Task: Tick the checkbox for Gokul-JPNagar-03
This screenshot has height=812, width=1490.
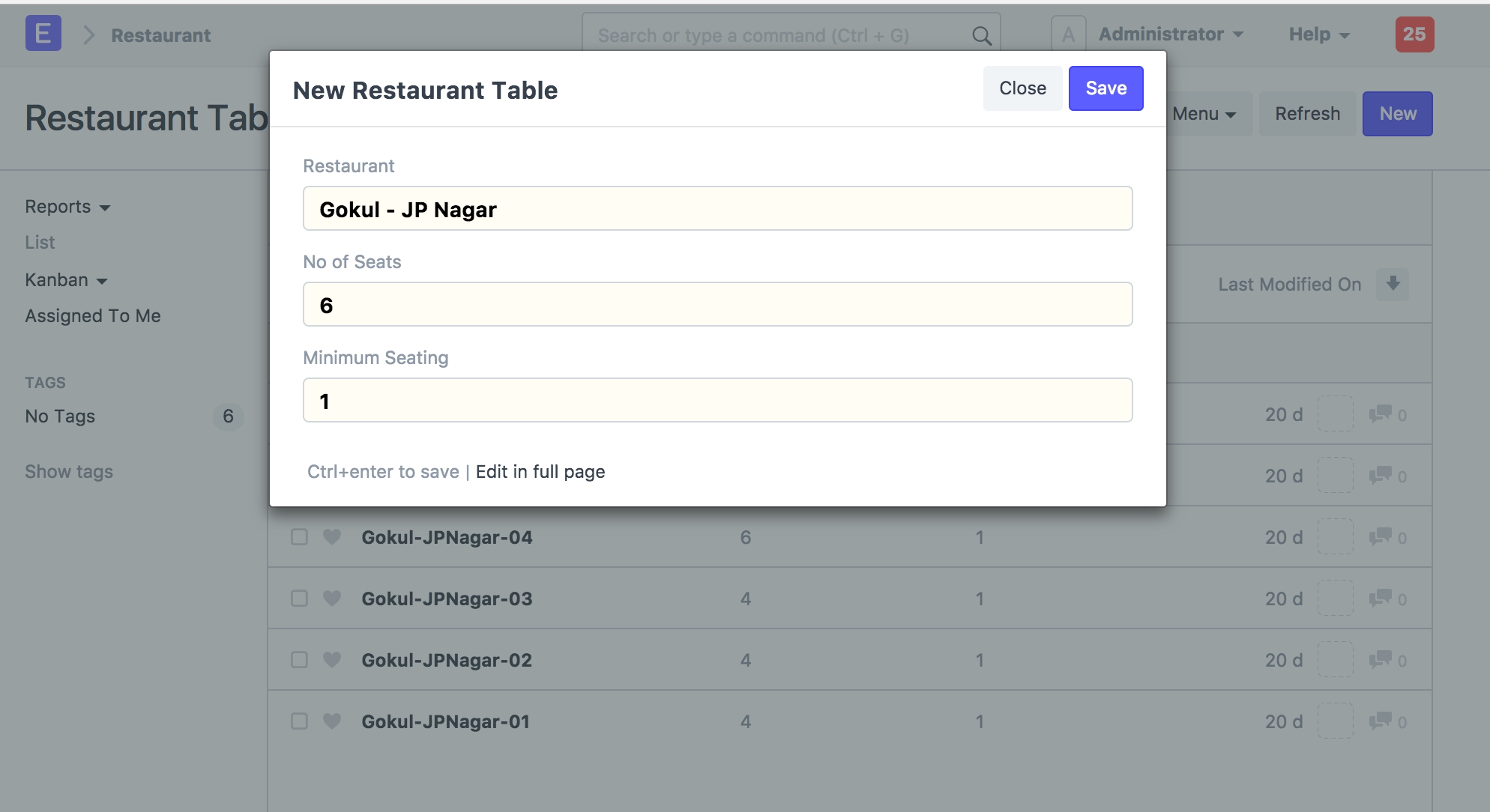Action: tap(299, 599)
